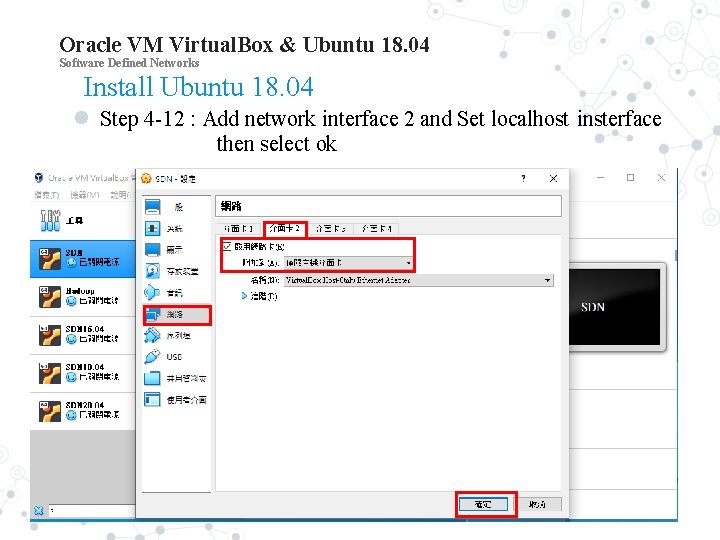Click the close-search icon at bottom of VM list
This screenshot has height=540, width=720.
39,510
